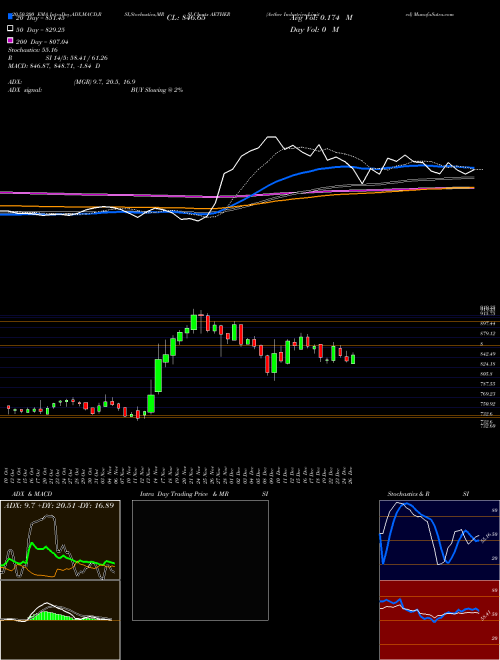Click the 897.44 price axis label
This screenshot has width=500, height=660.
487,323
